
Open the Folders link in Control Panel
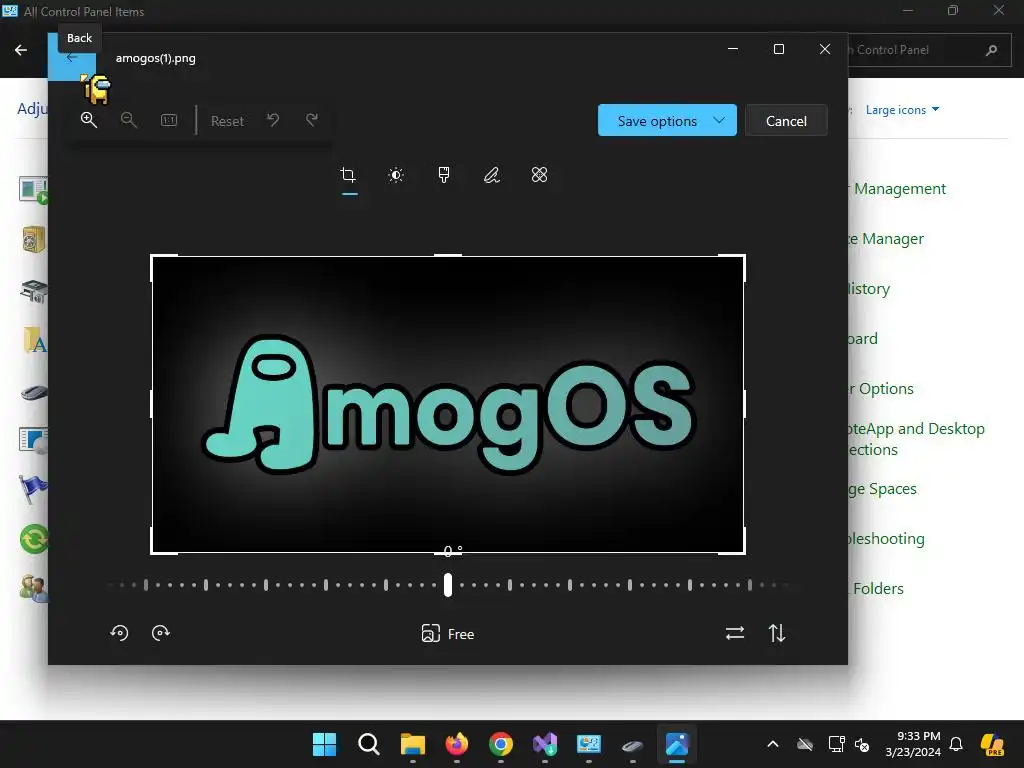coord(878,588)
